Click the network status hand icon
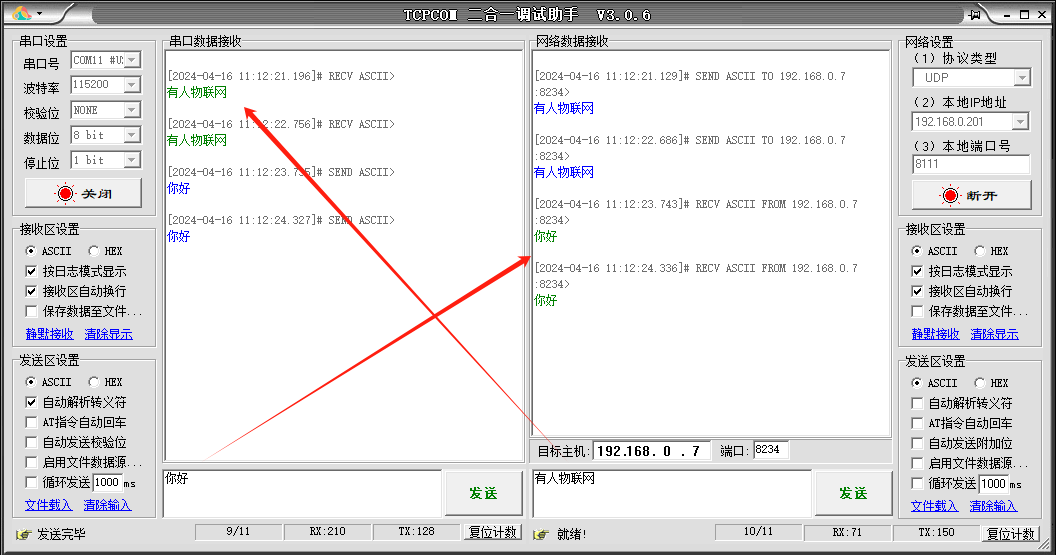The height and width of the screenshot is (555, 1056). coord(541,534)
